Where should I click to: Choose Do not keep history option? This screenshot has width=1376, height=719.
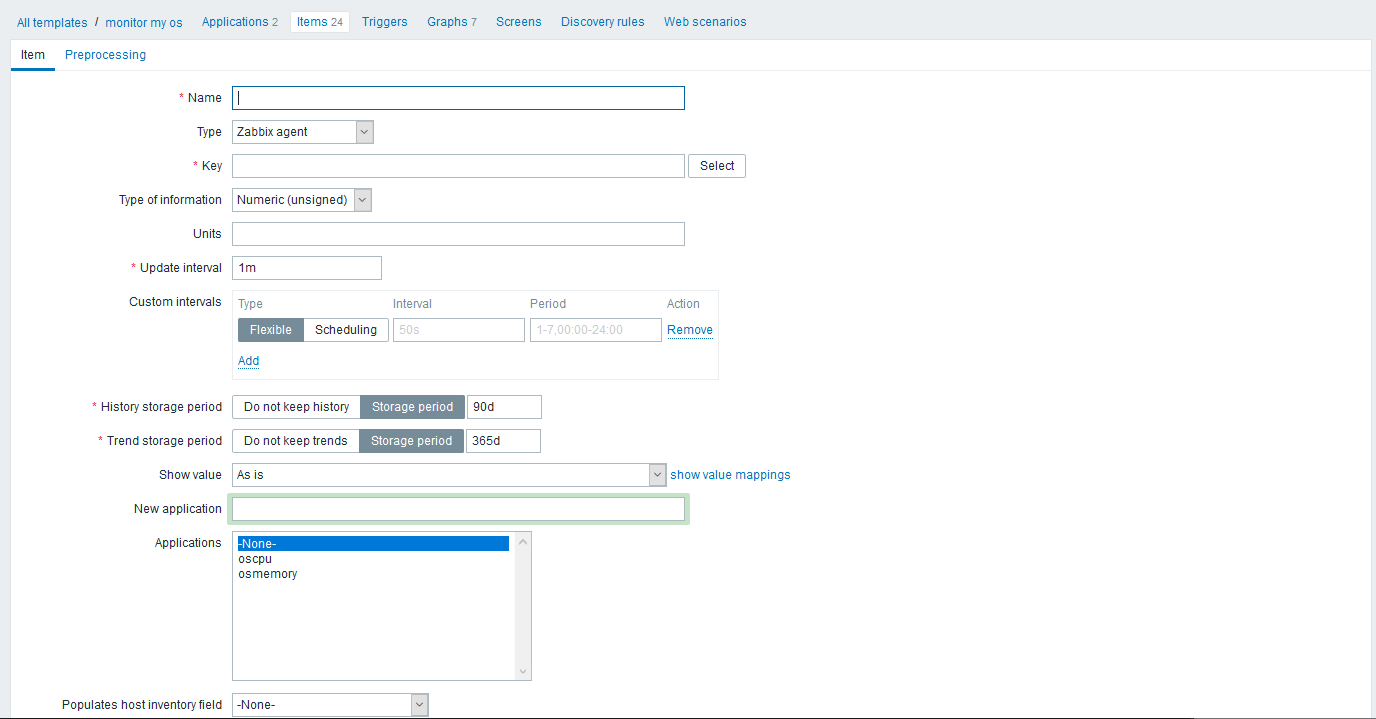pos(295,406)
